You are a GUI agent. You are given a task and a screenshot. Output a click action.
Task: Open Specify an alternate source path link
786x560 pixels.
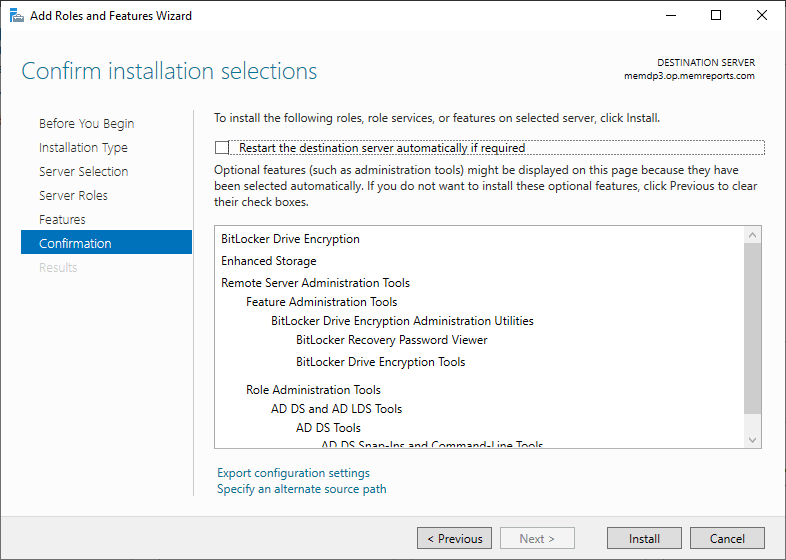click(x=301, y=489)
